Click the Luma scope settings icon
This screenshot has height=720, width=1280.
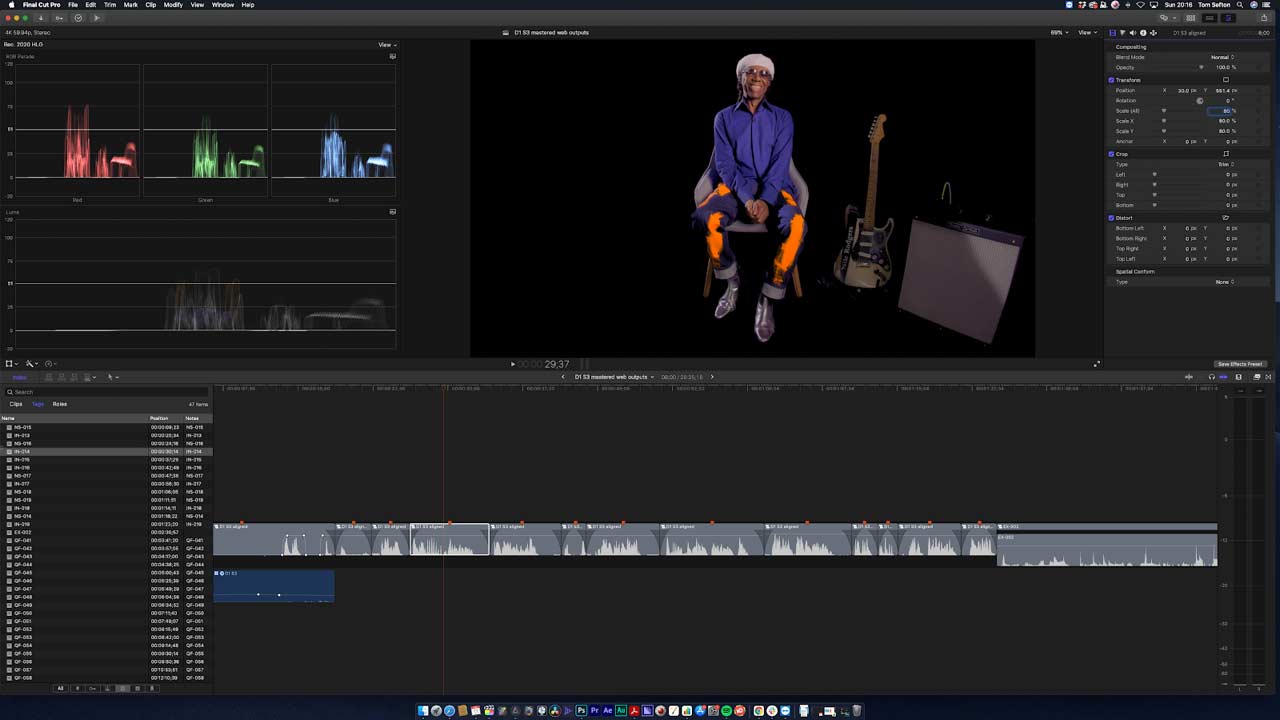tap(393, 212)
